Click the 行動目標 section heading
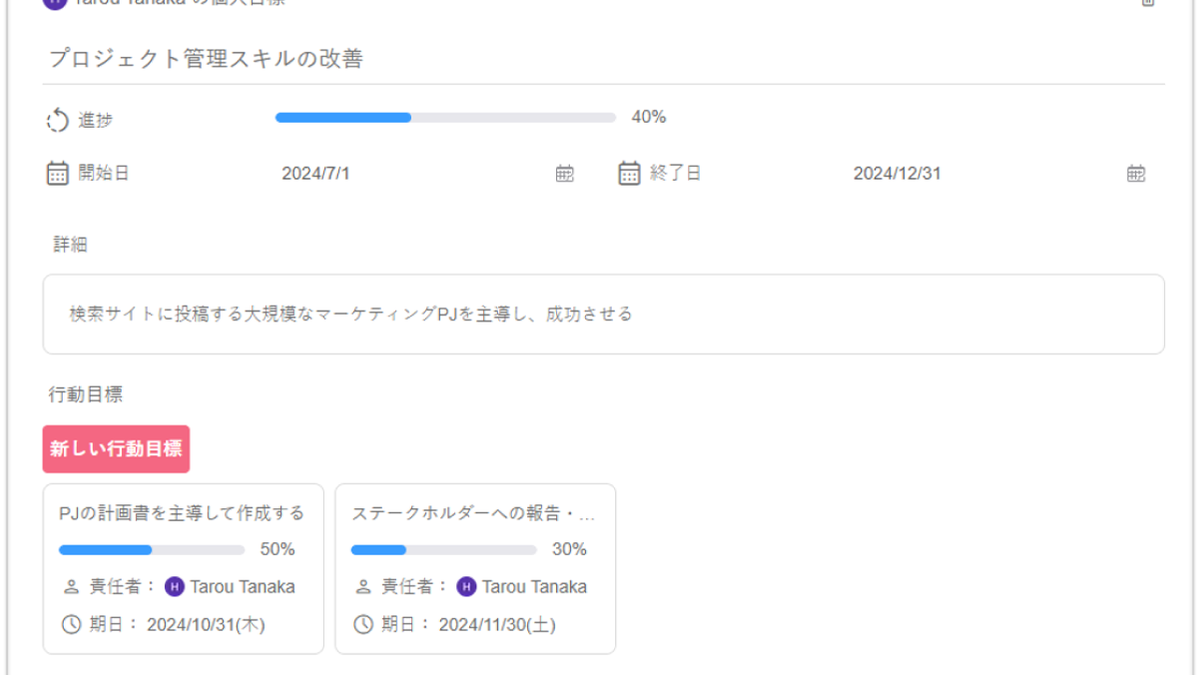Image resolution: width=1200 pixels, height=675 pixels. (x=86, y=395)
